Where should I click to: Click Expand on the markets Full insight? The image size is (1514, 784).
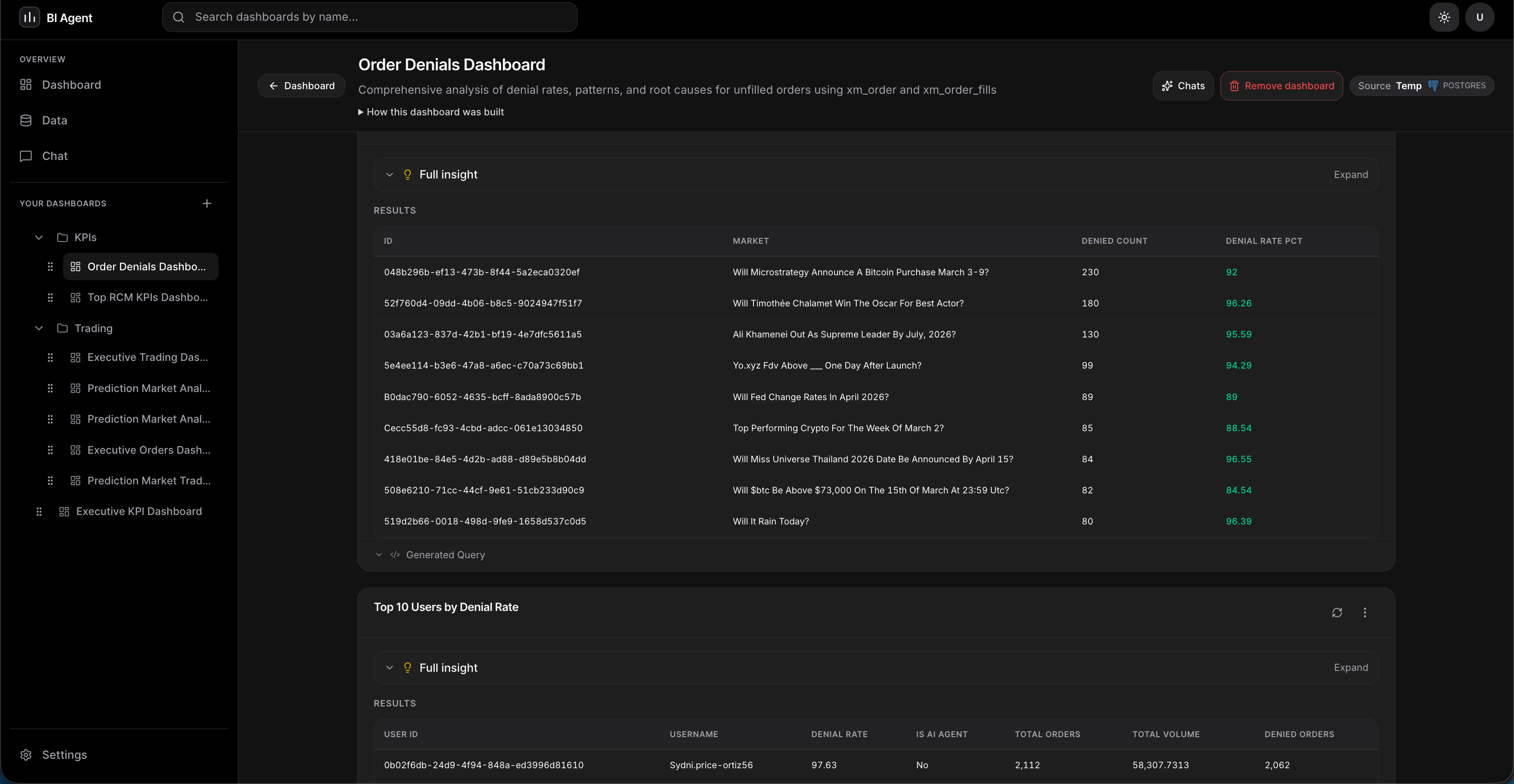(1350, 174)
